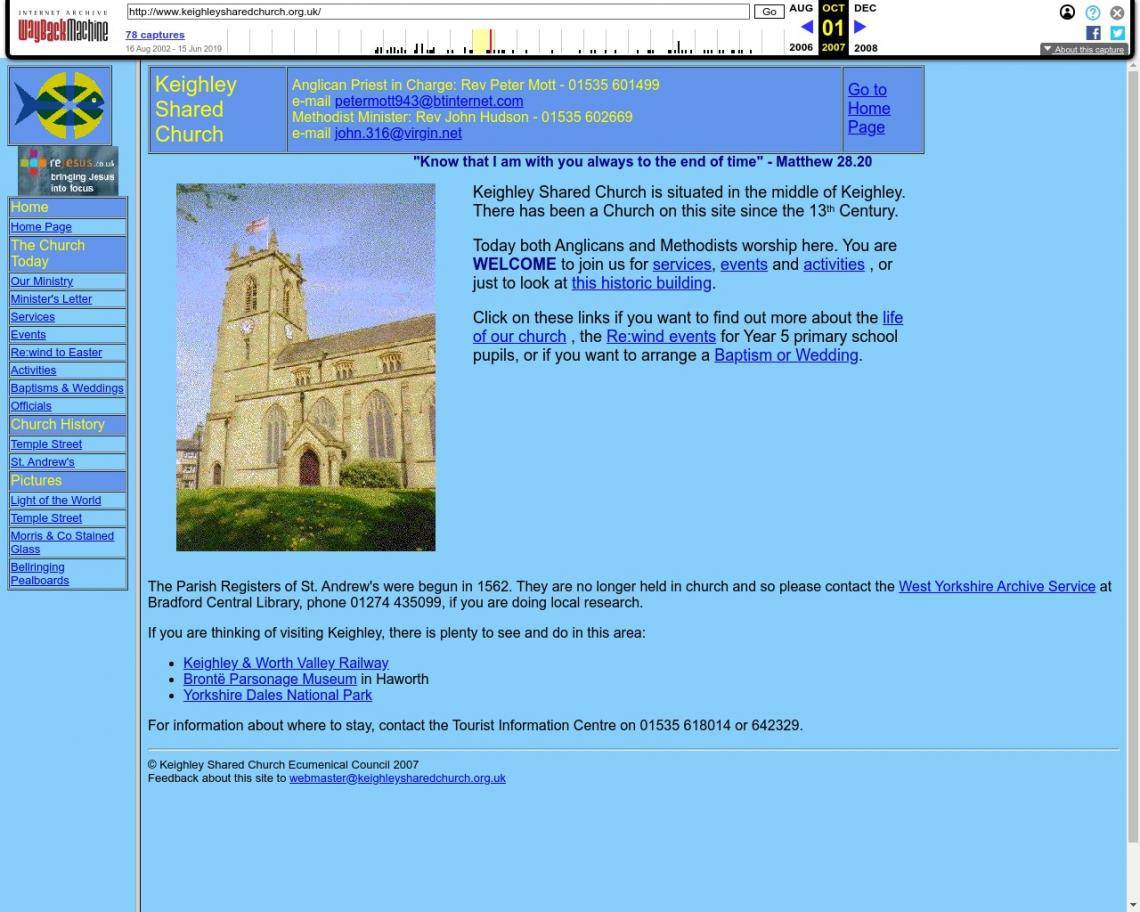Click the Wayback URL input field
The height and width of the screenshot is (912, 1140).
(x=438, y=12)
